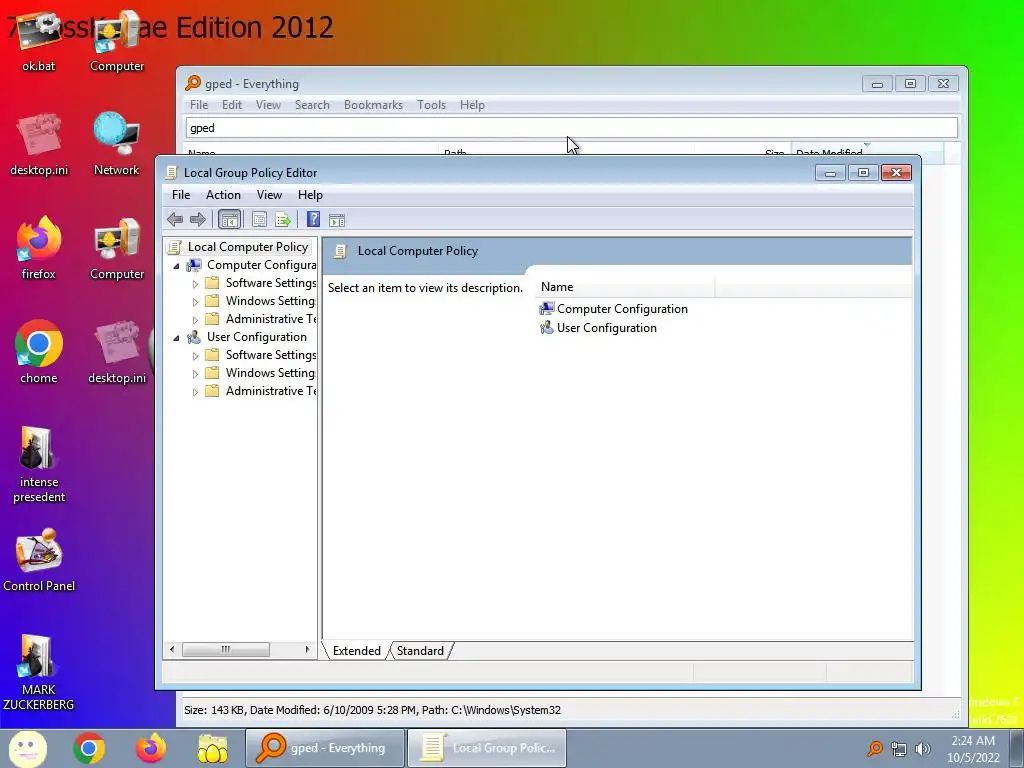The height and width of the screenshot is (768, 1024).
Task: Click the network tray icon
Action: click(899, 748)
